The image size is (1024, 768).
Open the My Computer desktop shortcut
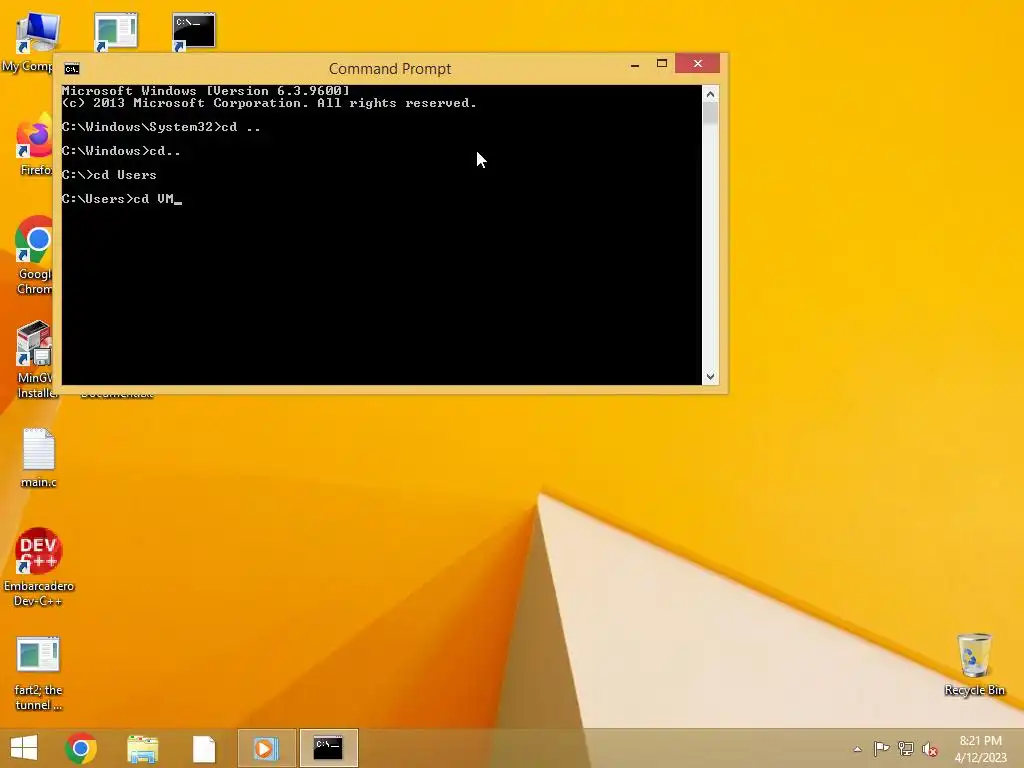coord(37,31)
